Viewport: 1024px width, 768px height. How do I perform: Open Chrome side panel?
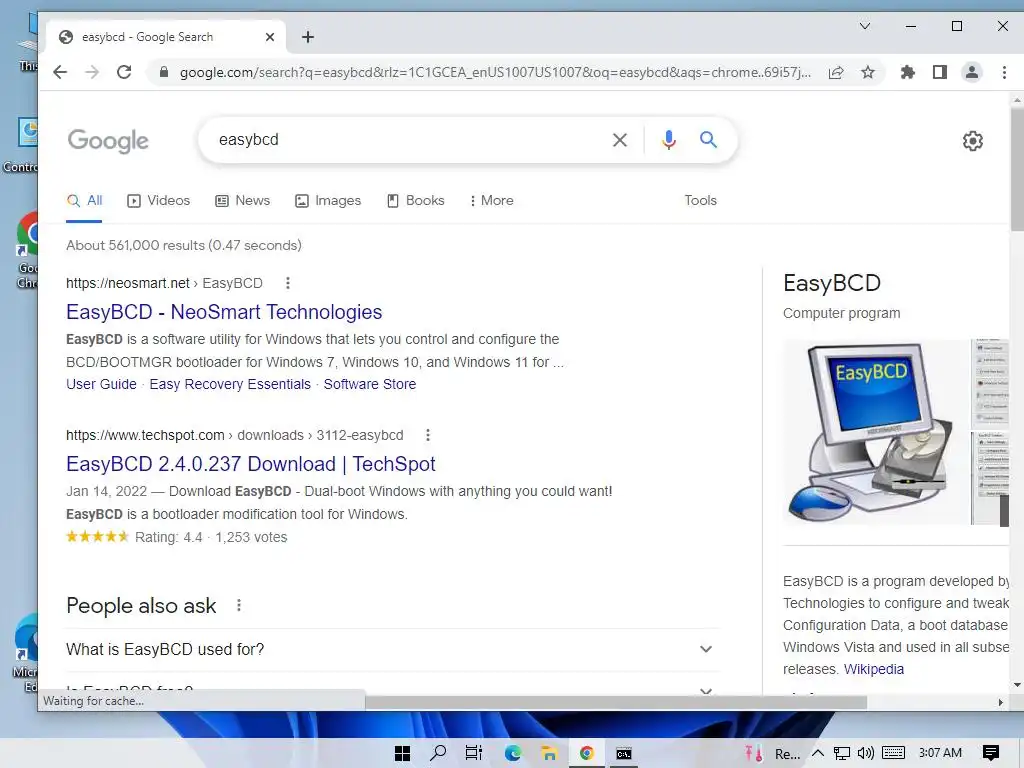[940, 72]
